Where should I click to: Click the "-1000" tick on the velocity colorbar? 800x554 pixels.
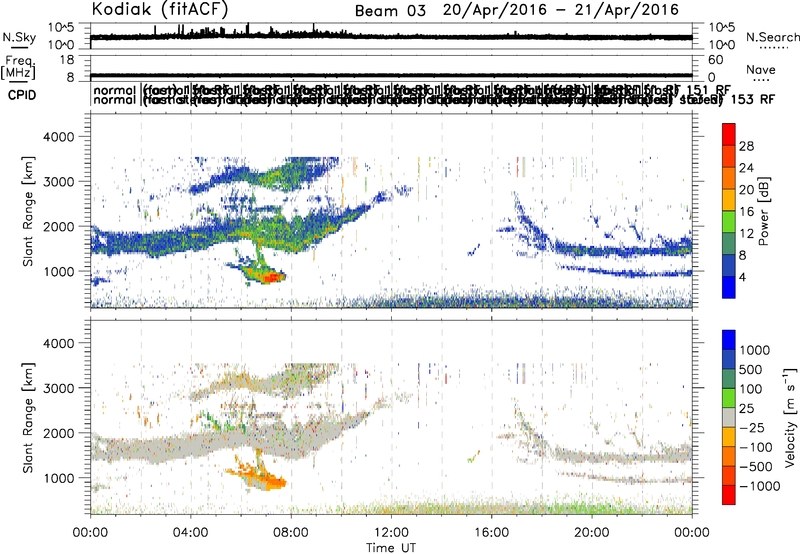[760, 486]
